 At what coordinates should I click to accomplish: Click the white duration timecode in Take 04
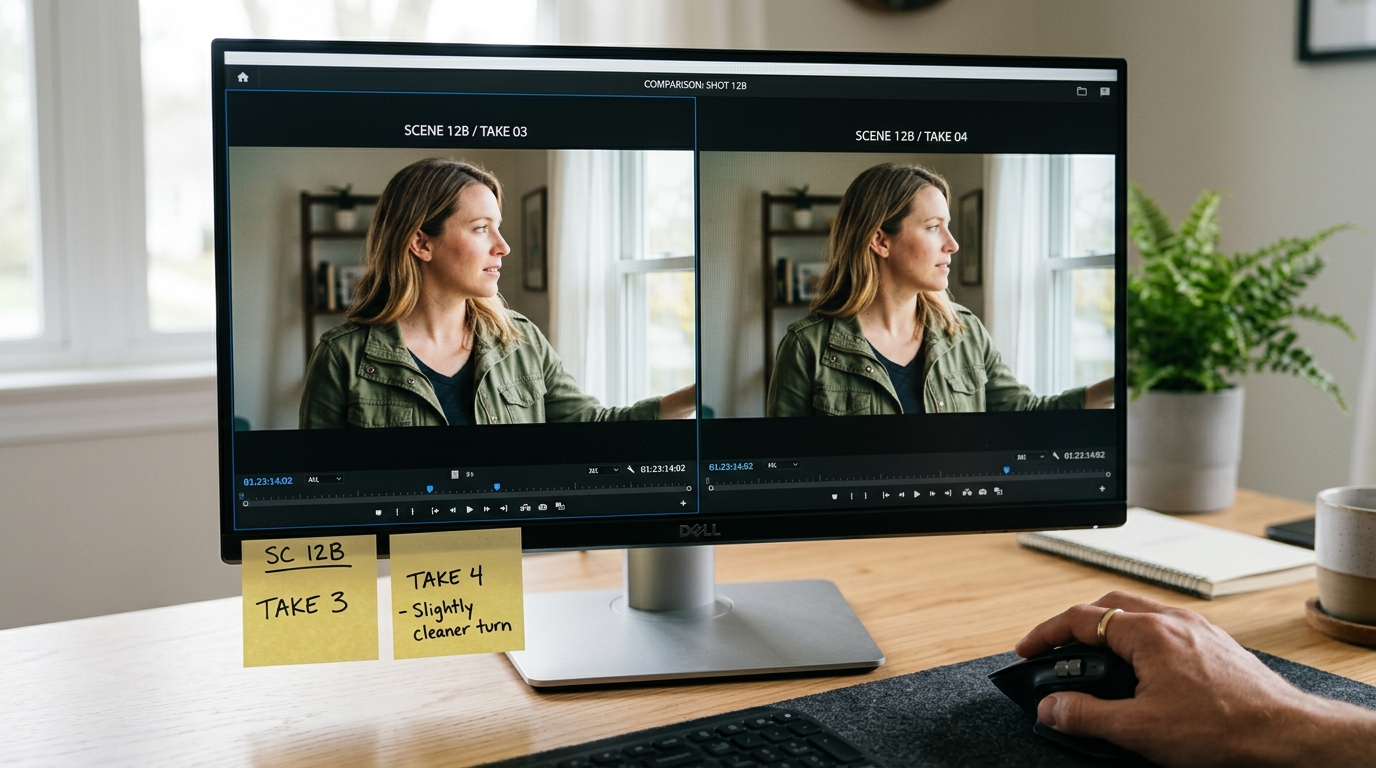1084,456
